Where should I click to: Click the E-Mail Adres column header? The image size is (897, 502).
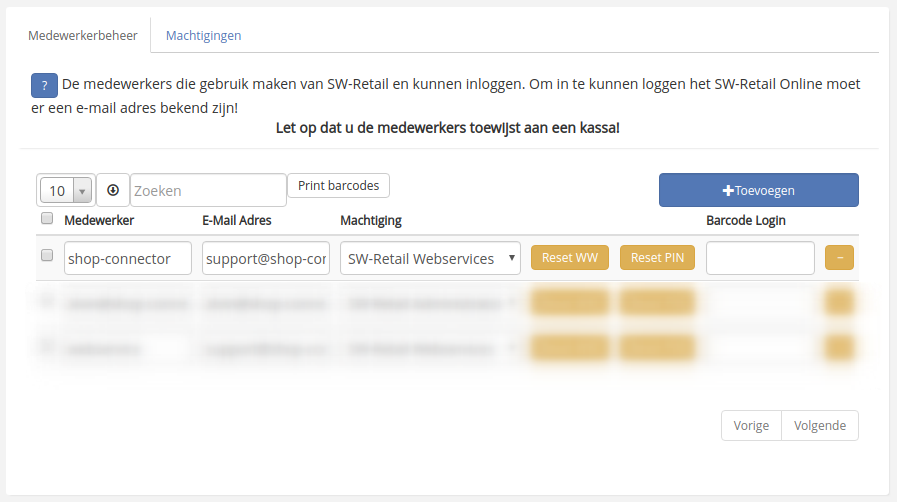click(237, 220)
